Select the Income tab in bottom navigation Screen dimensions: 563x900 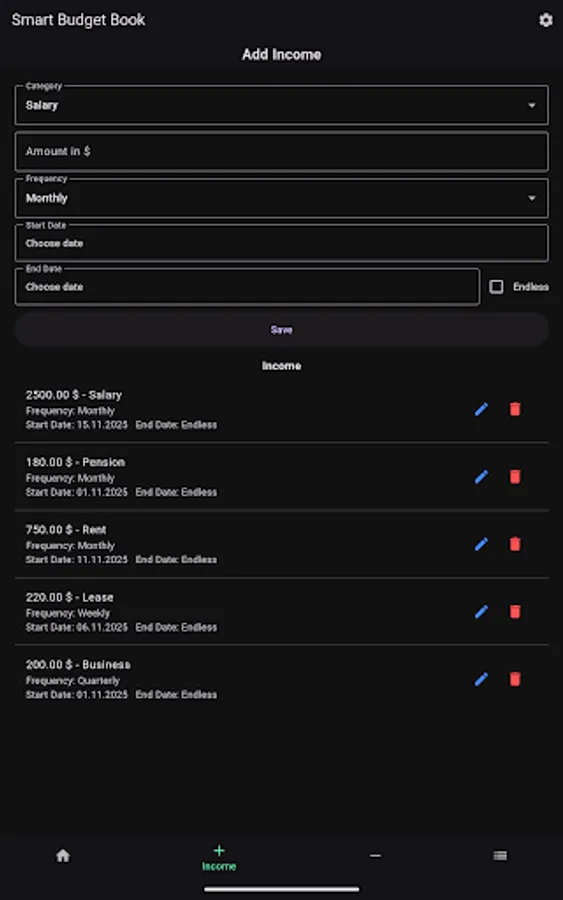(x=219, y=858)
